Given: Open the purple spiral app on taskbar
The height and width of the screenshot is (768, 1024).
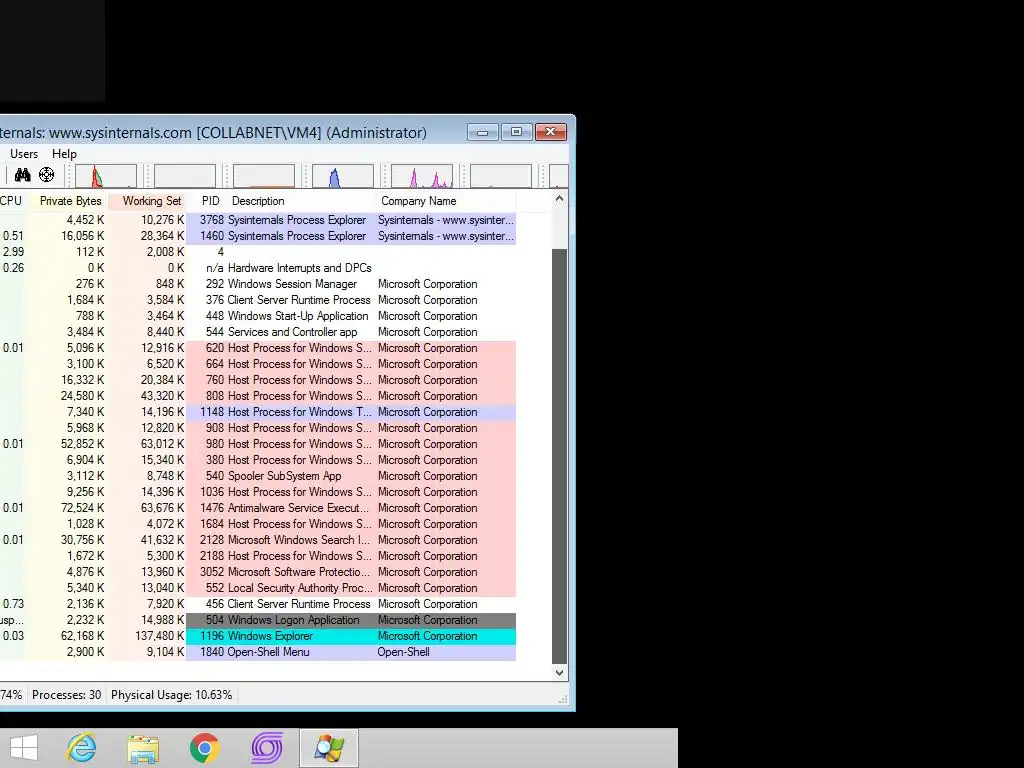Looking at the screenshot, I should 267,748.
